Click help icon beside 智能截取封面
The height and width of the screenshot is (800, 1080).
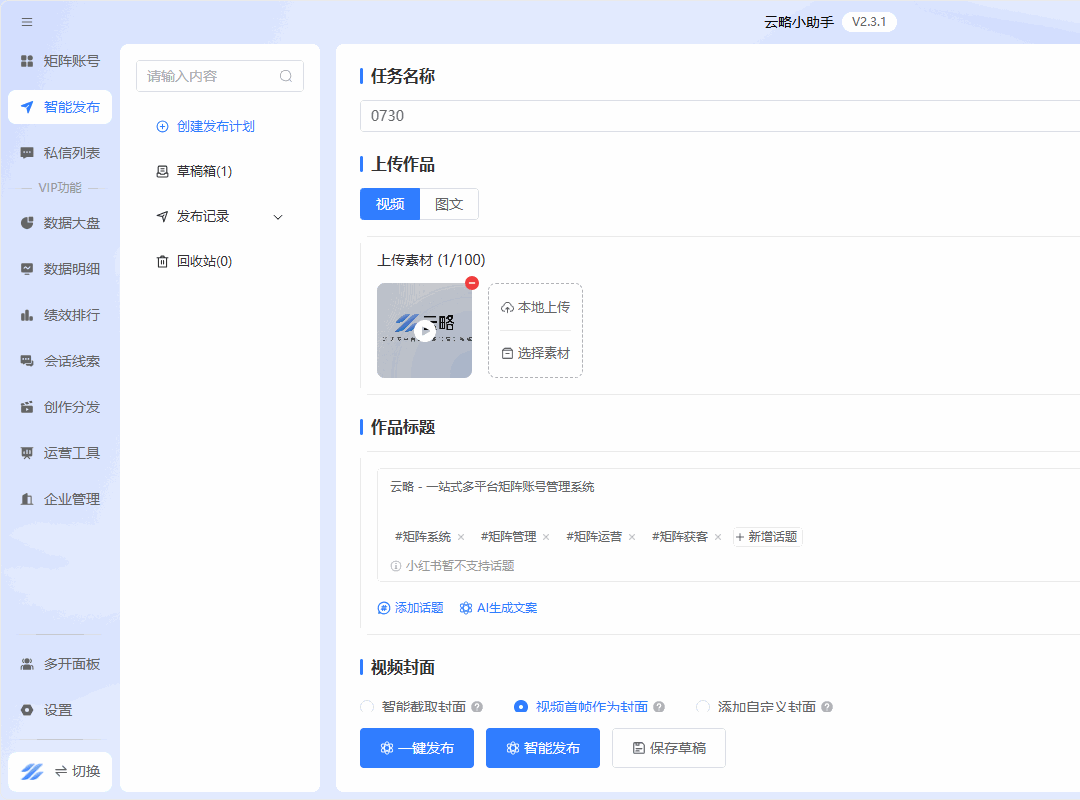[477, 707]
